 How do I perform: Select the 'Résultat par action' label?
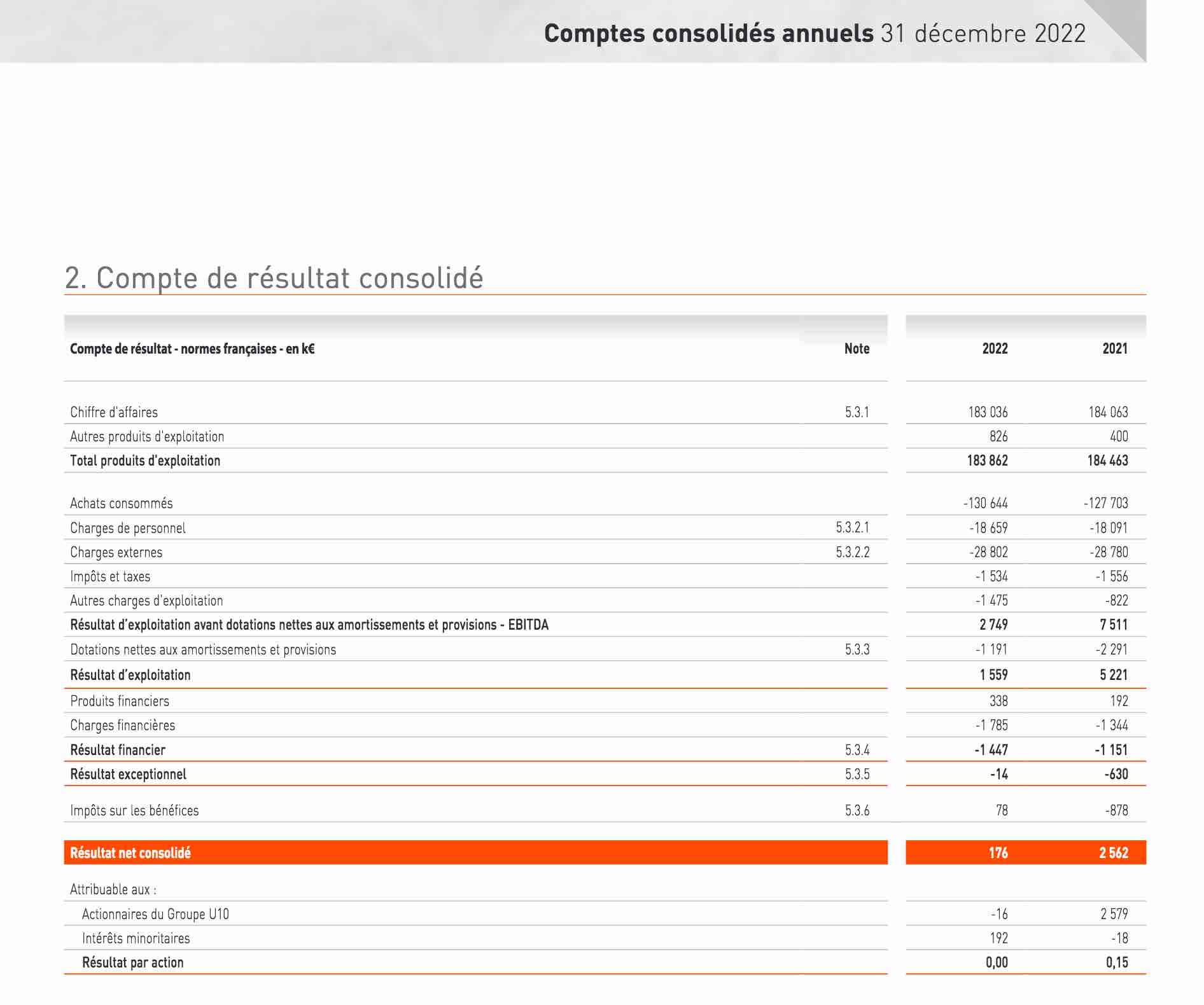pyautogui.click(x=133, y=962)
